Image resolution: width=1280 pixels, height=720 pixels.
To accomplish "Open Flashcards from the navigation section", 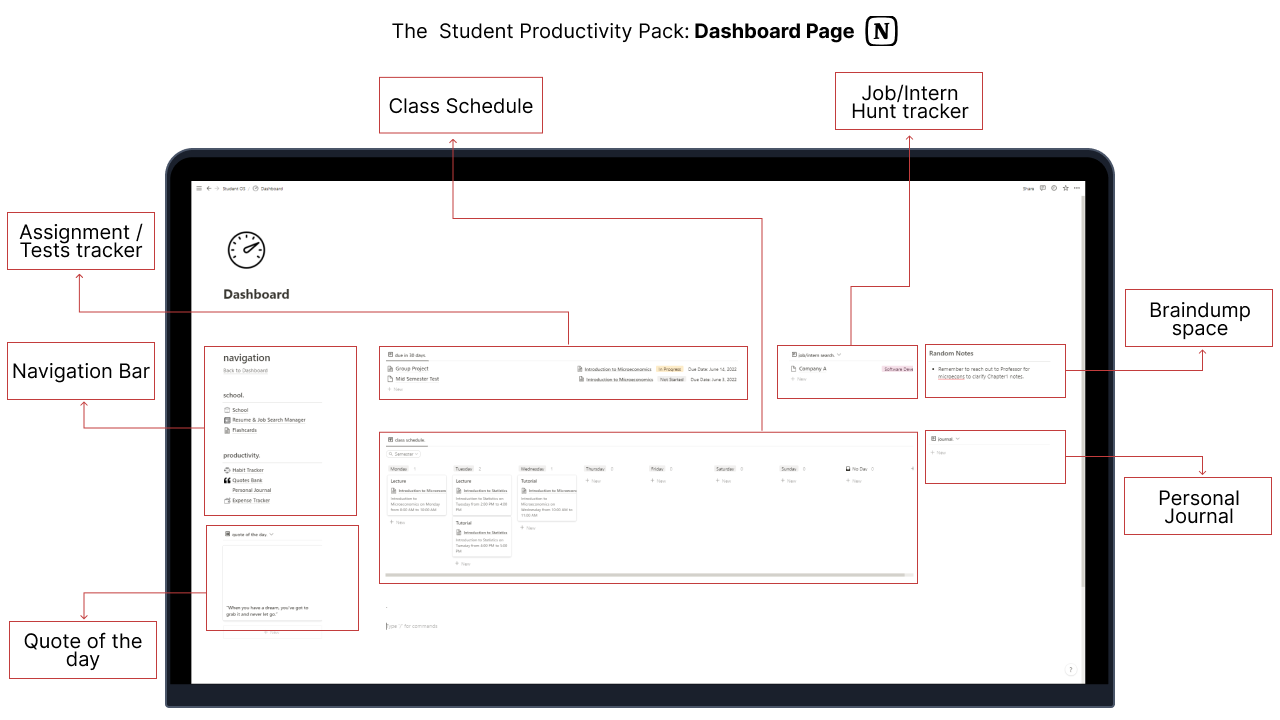I will tap(243, 430).
